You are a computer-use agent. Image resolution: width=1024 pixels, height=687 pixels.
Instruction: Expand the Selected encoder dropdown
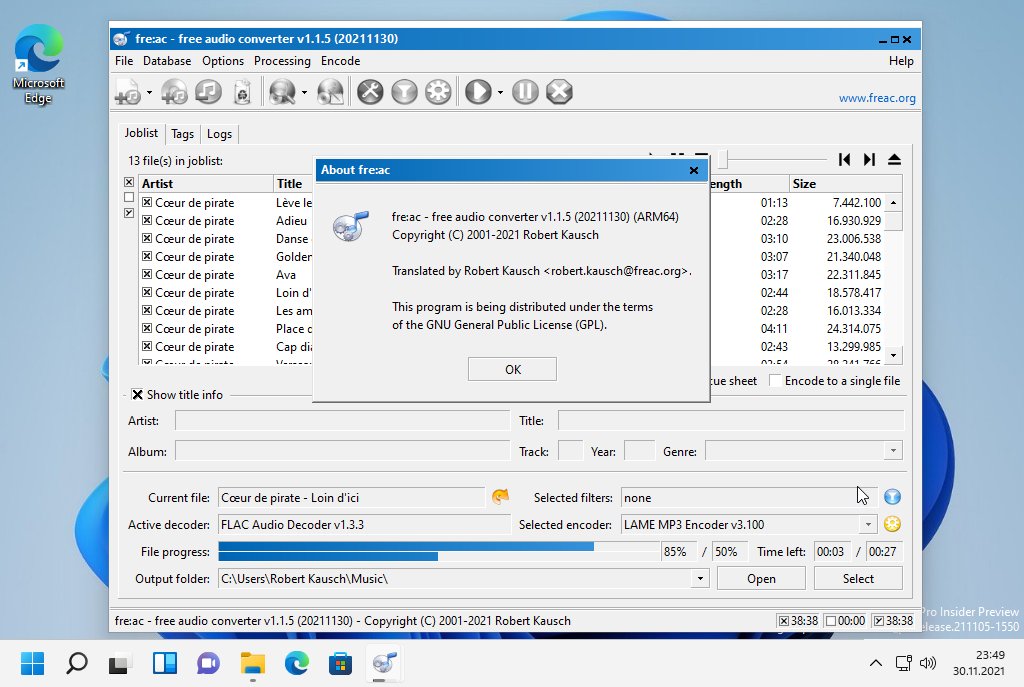click(868, 524)
